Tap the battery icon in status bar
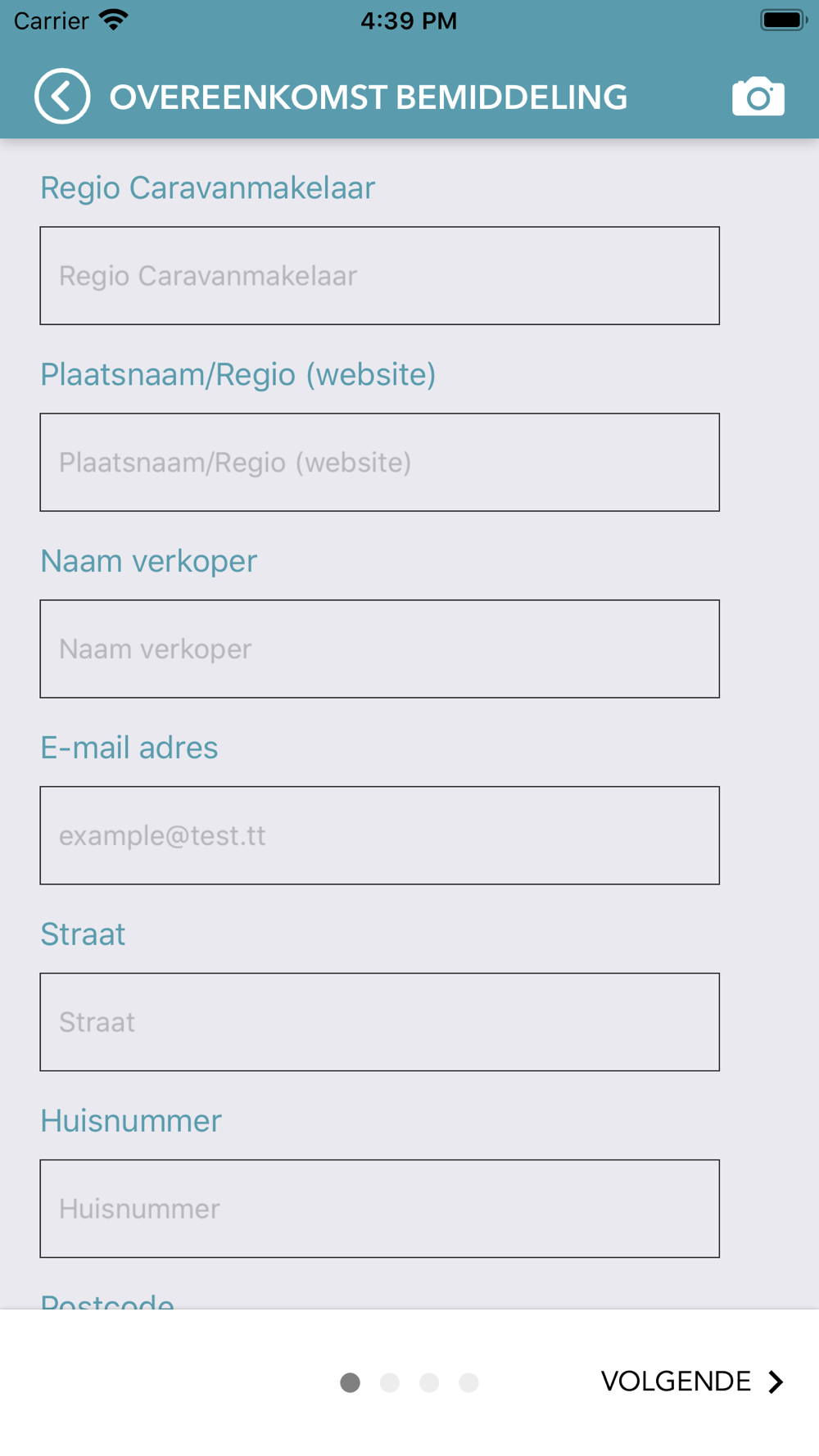The width and height of the screenshot is (819, 1456). pyautogui.click(x=782, y=20)
